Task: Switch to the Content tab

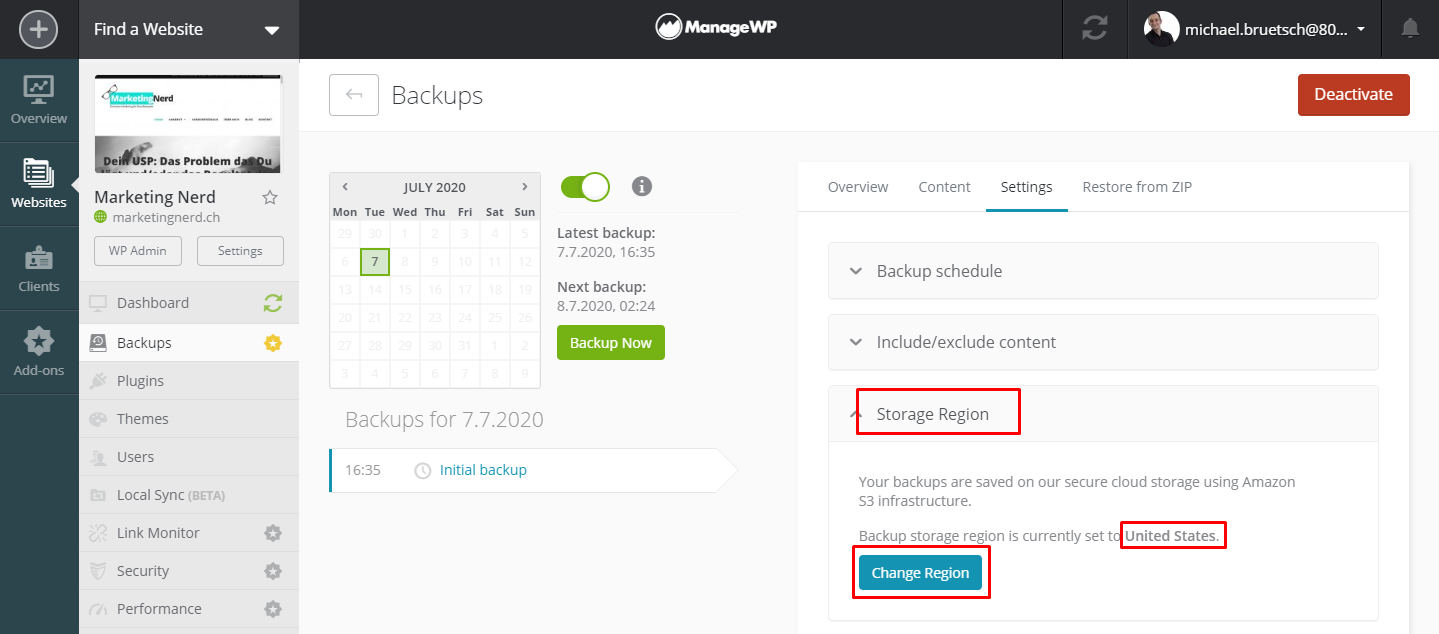Action: 944,187
